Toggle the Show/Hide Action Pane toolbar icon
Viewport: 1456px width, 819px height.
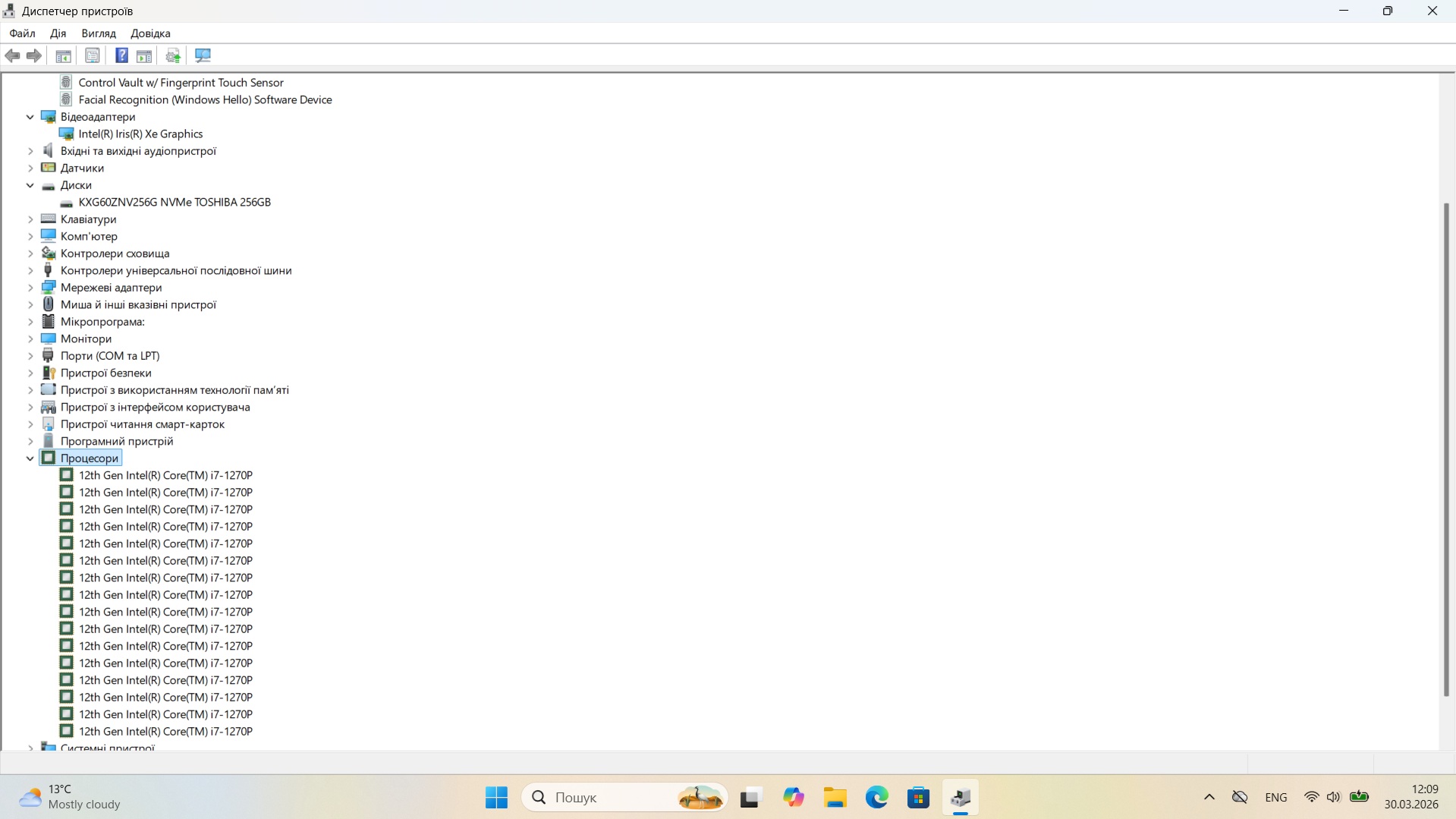[144, 55]
